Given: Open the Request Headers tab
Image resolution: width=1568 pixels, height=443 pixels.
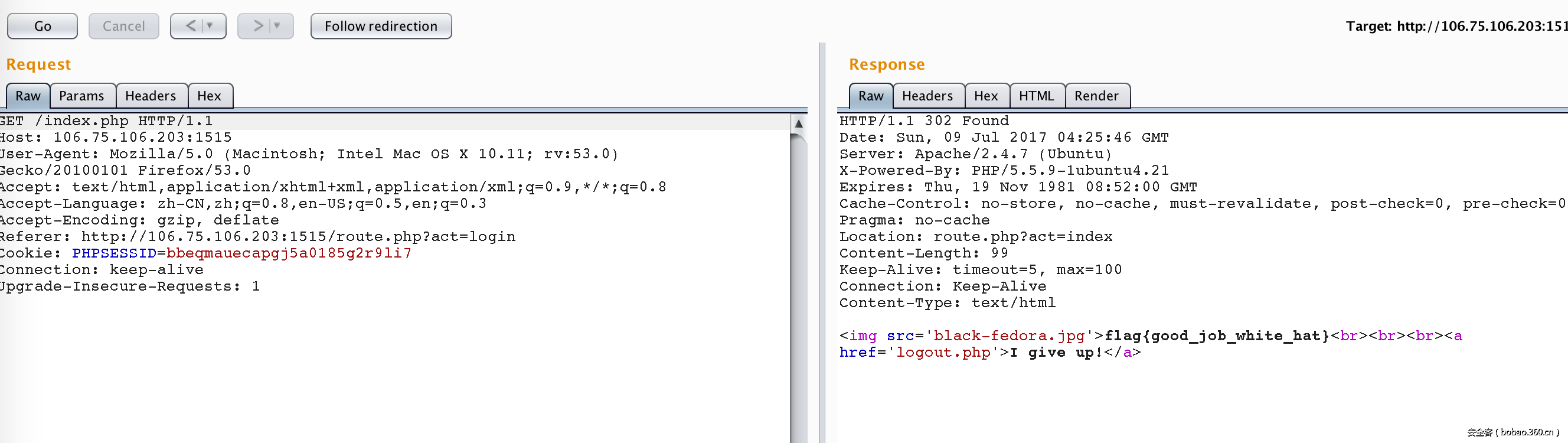Looking at the screenshot, I should [x=151, y=96].
